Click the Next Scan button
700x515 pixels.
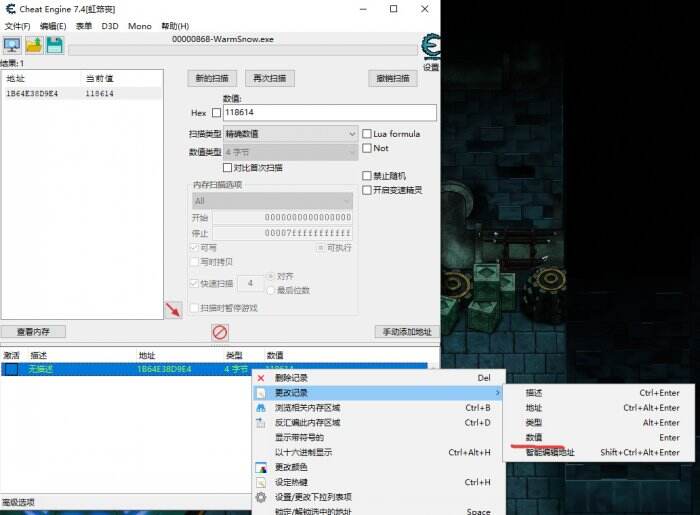(x=270, y=79)
